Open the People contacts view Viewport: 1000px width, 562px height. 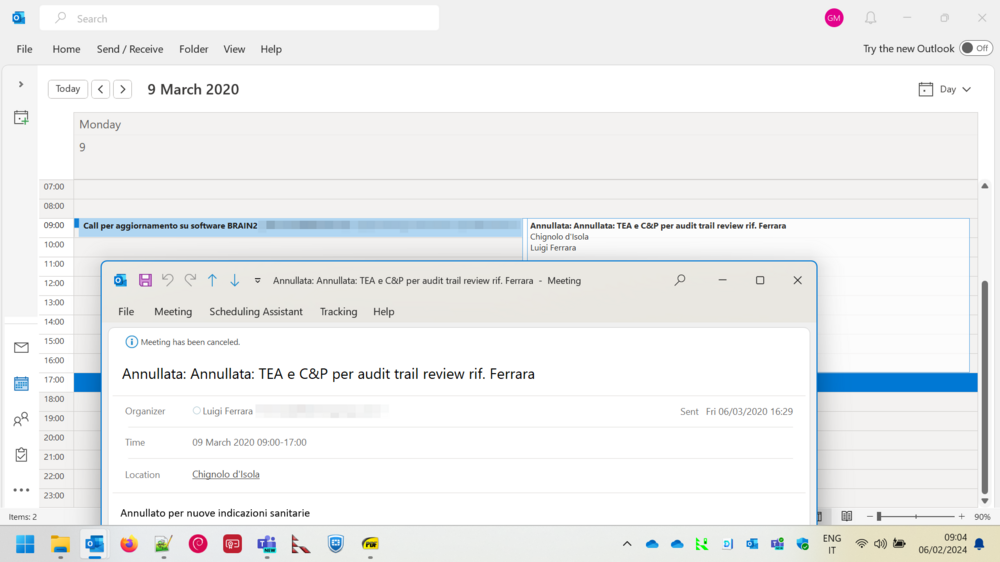21,420
